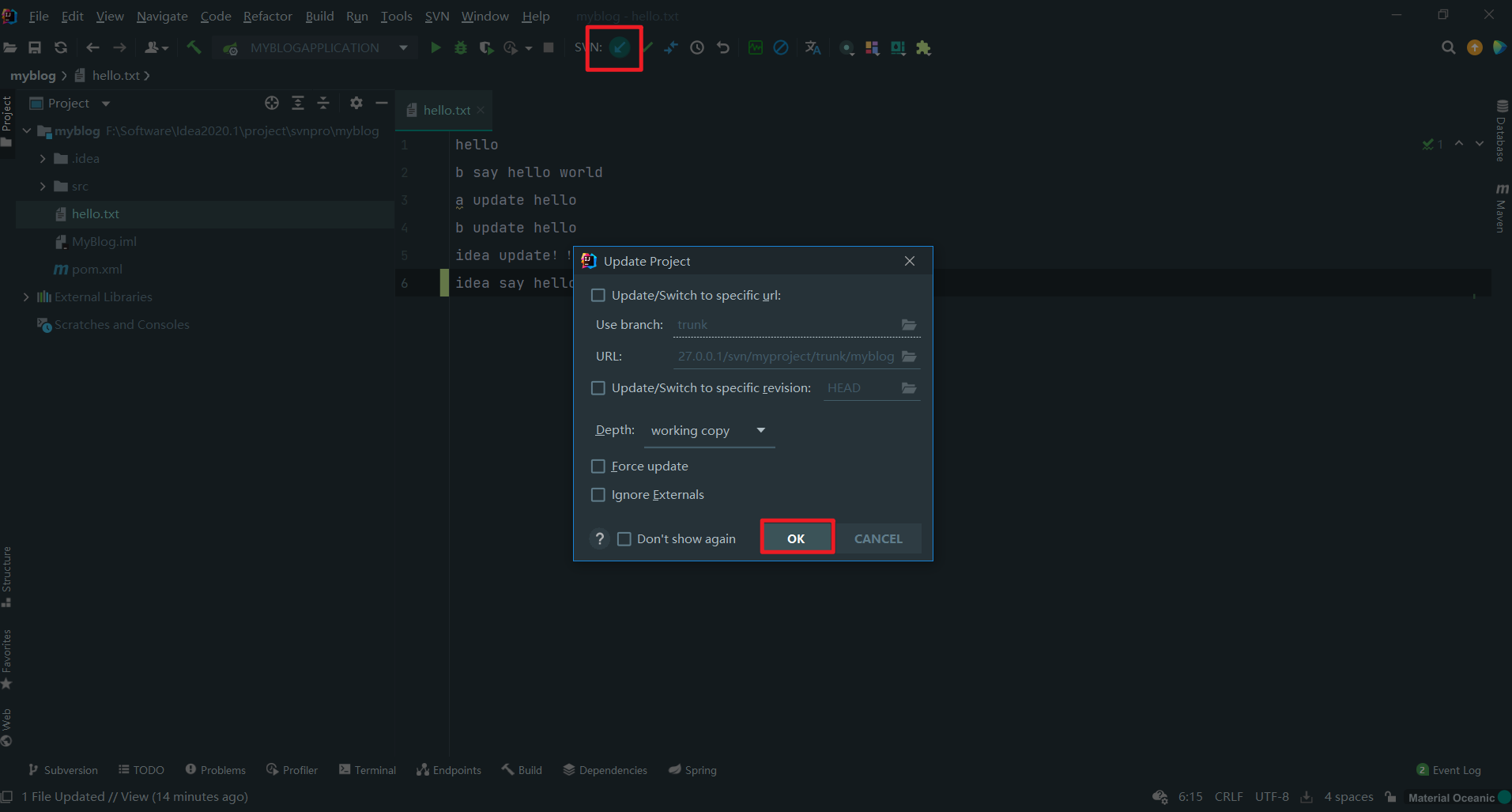Click the Rollback undo arrow icon
Image resolution: width=1512 pixels, height=812 pixels.
723,47
